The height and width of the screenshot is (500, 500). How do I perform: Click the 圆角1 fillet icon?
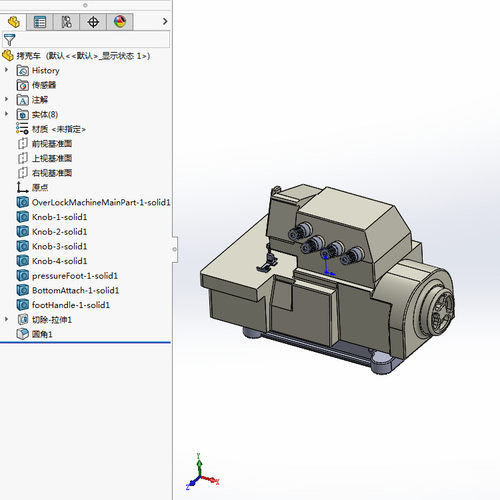(23, 334)
